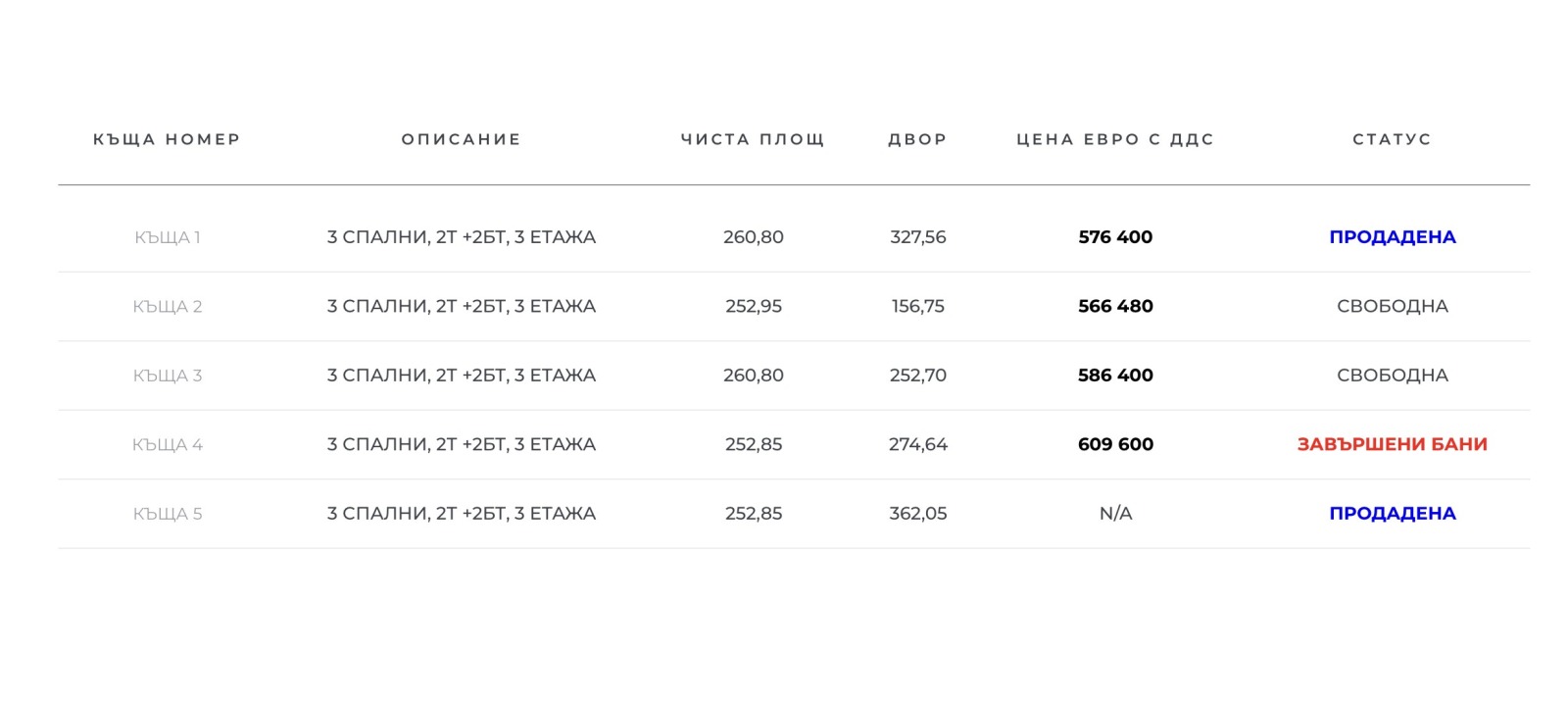Click the blue ПРОДАДЕНА status for house 1

(1392, 237)
